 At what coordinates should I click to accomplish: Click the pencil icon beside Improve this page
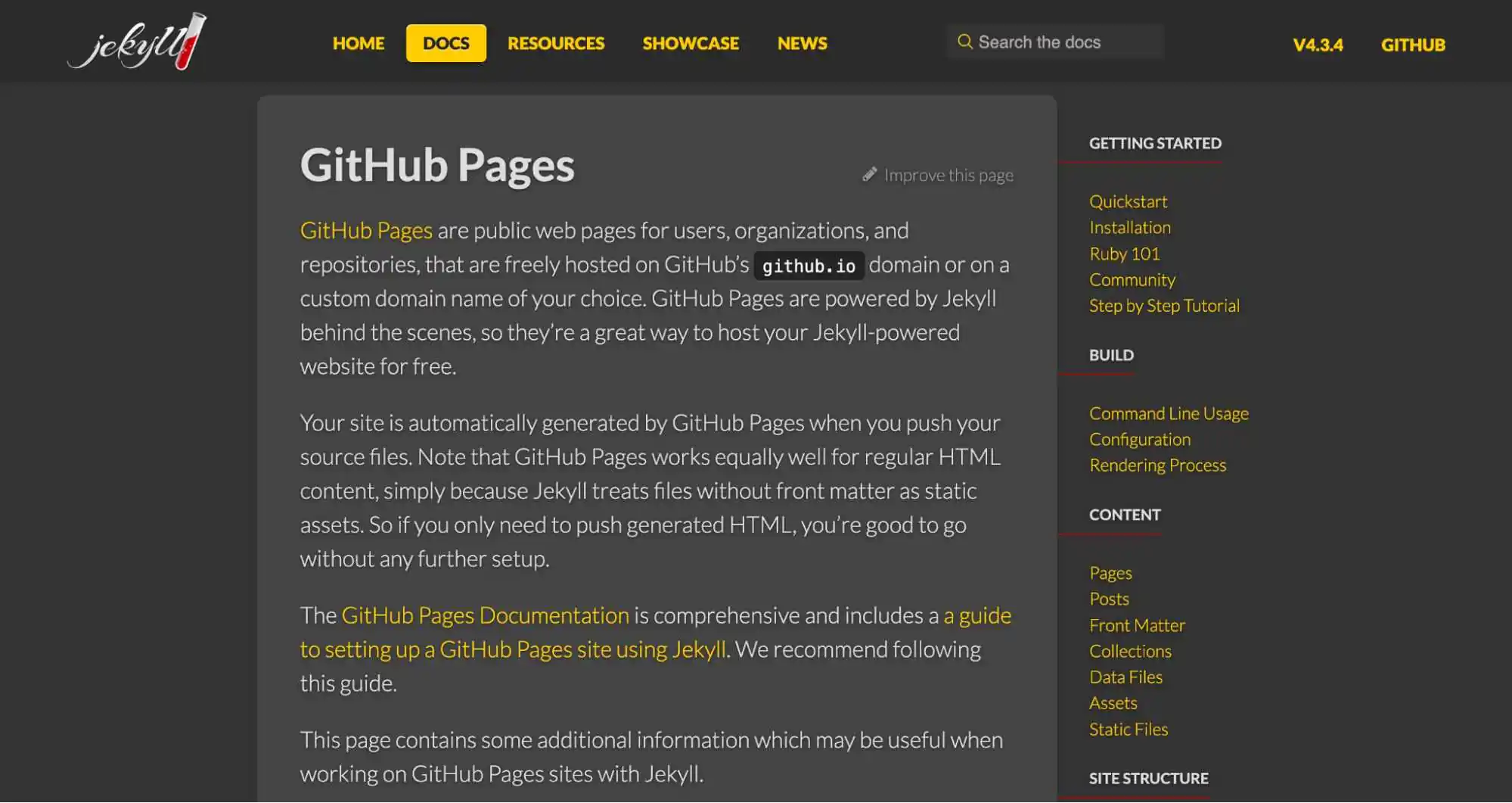click(870, 174)
